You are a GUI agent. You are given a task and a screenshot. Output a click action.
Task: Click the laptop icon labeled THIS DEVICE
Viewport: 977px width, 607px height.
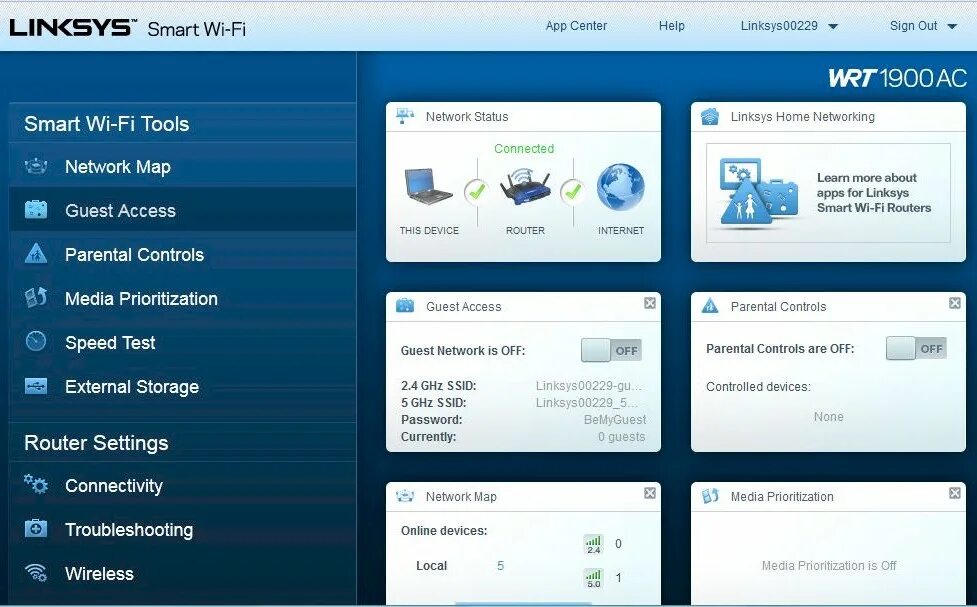[x=429, y=187]
